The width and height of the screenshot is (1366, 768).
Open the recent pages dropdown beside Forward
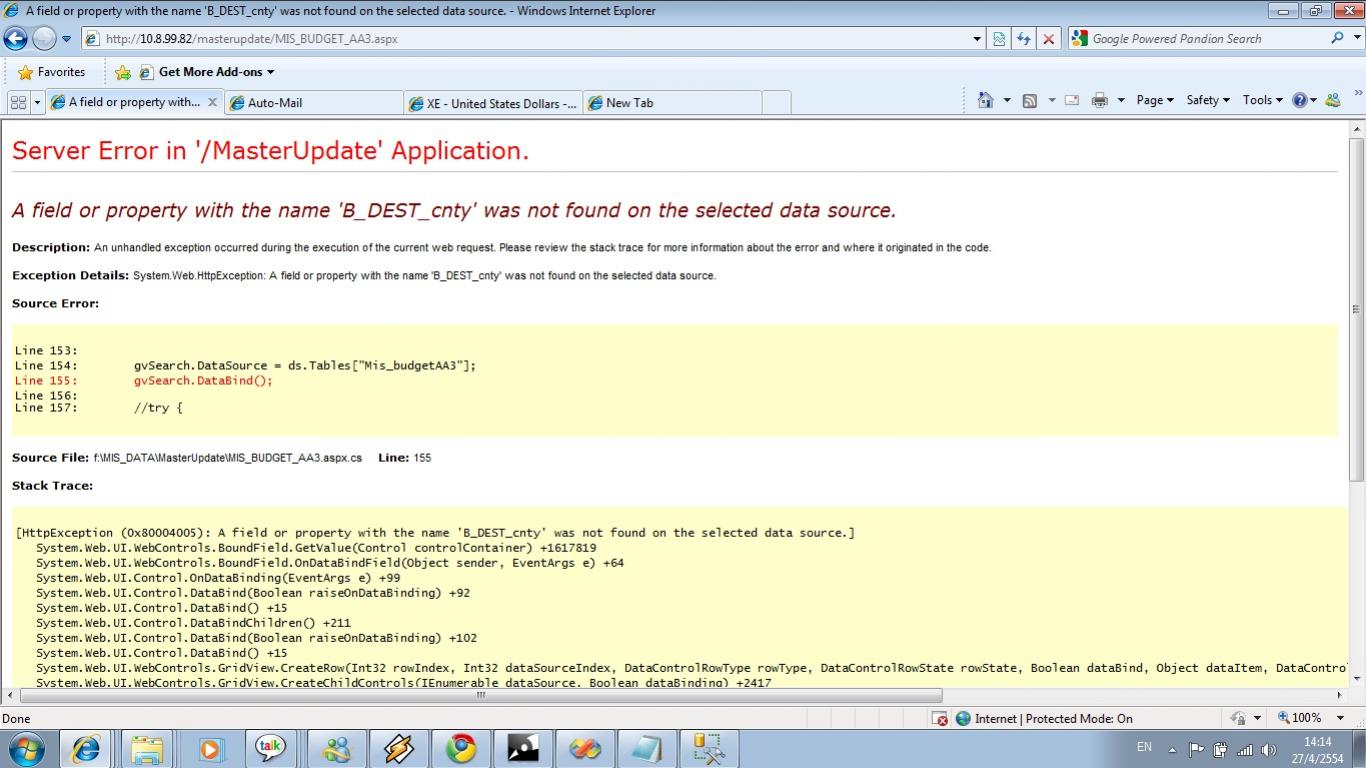pos(67,39)
